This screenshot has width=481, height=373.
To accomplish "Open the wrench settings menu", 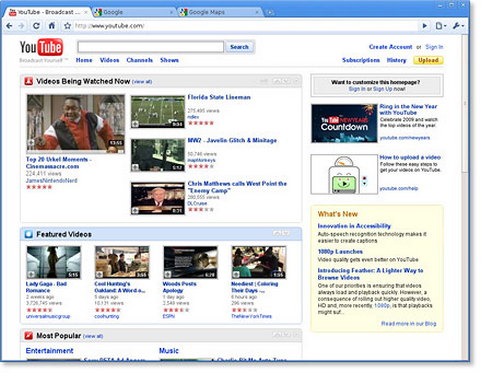I will [458, 26].
